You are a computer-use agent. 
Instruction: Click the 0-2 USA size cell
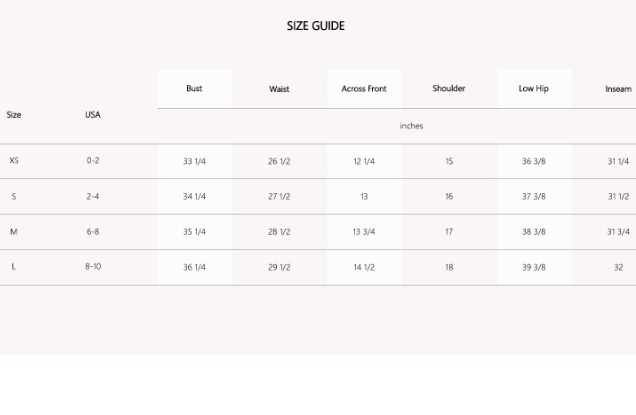[93, 161]
